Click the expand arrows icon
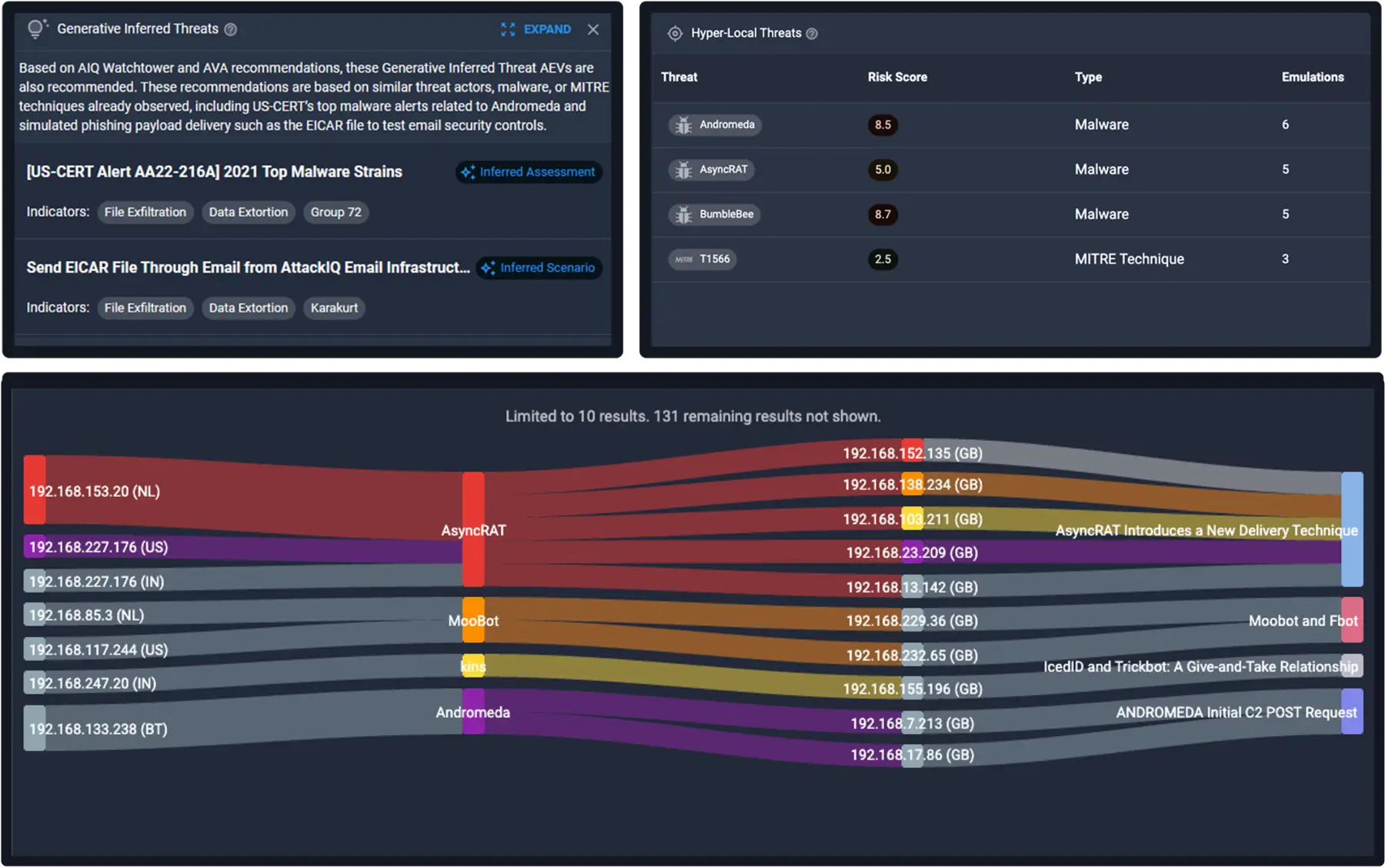This screenshot has width=1385, height=868. pyautogui.click(x=508, y=29)
